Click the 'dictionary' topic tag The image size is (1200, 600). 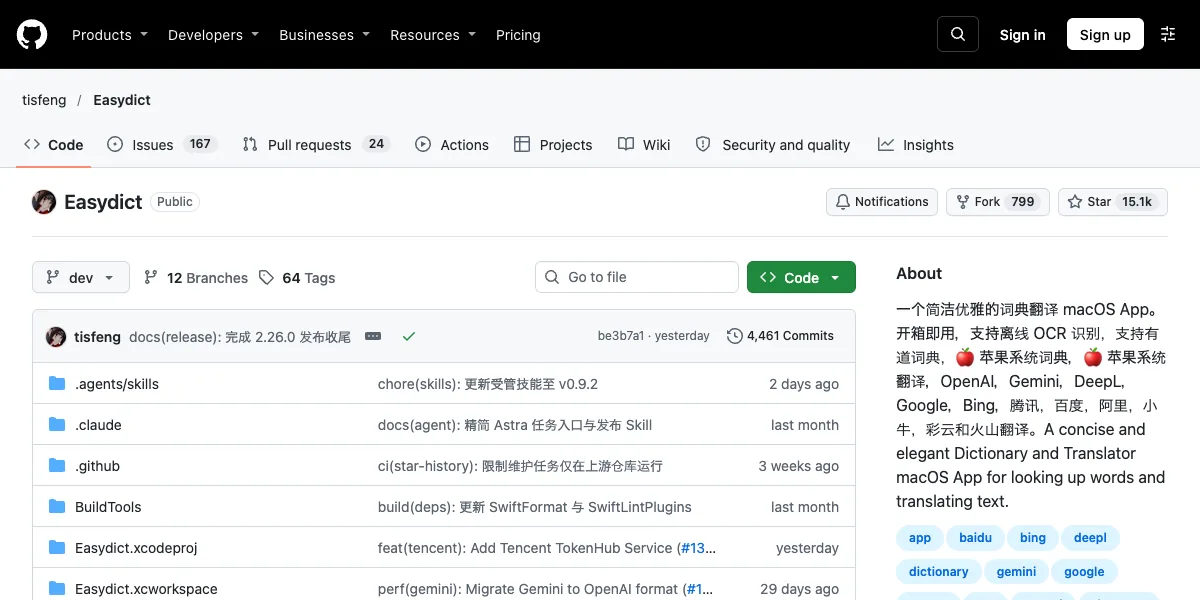click(938, 572)
